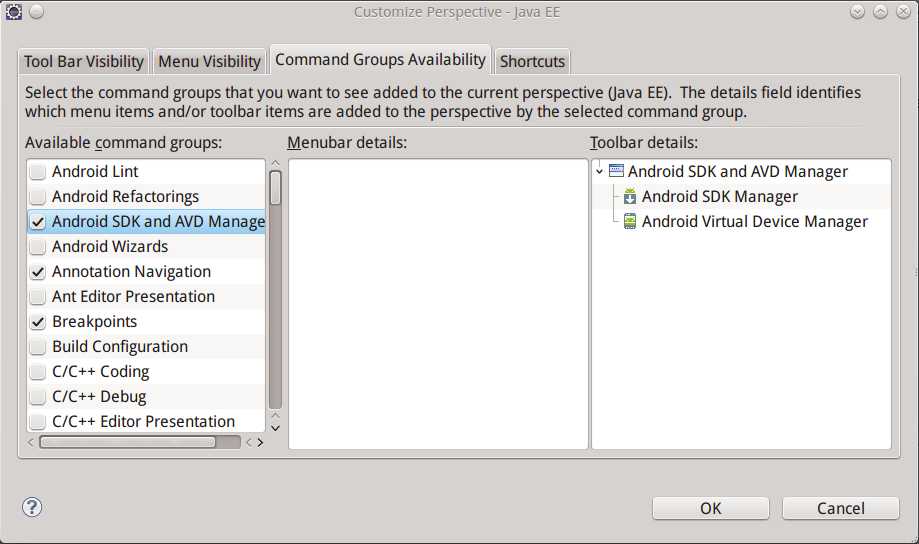Viewport: 919px width, 544px height.
Task: Click the command groups list scroll-up arrow
Action: [275, 163]
